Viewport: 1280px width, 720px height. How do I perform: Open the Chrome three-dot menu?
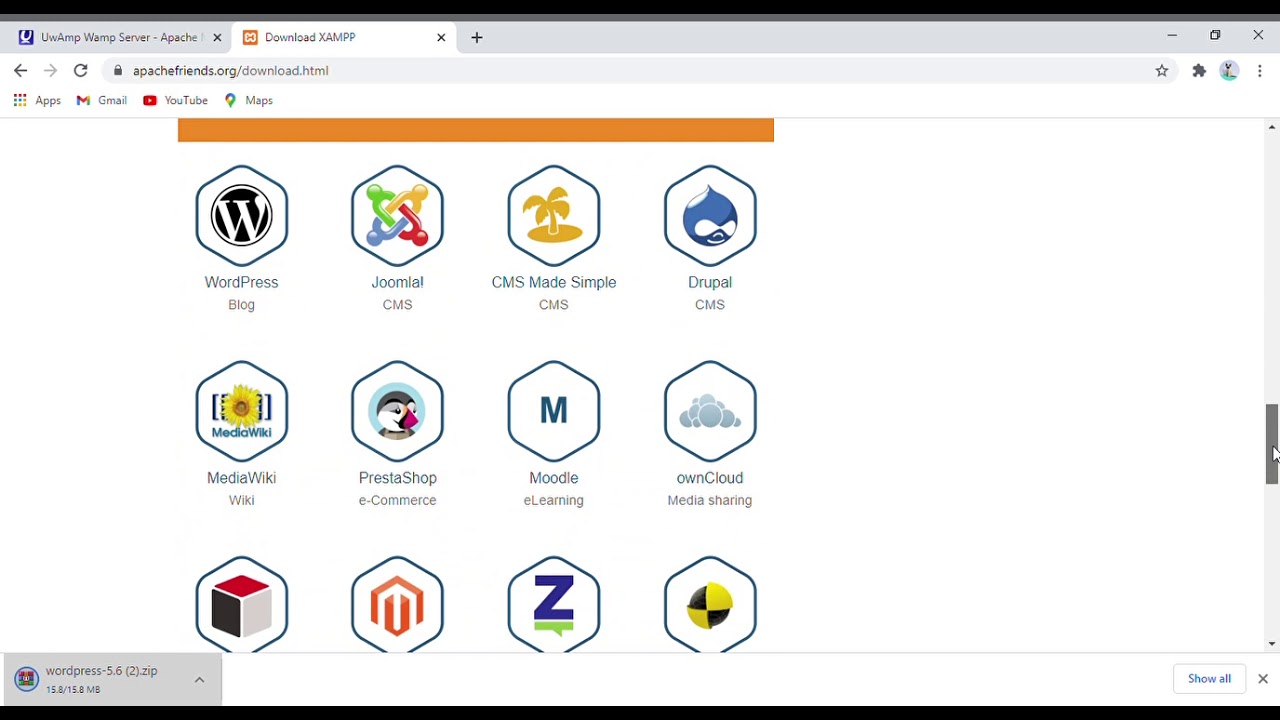pyautogui.click(x=1260, y=71)
